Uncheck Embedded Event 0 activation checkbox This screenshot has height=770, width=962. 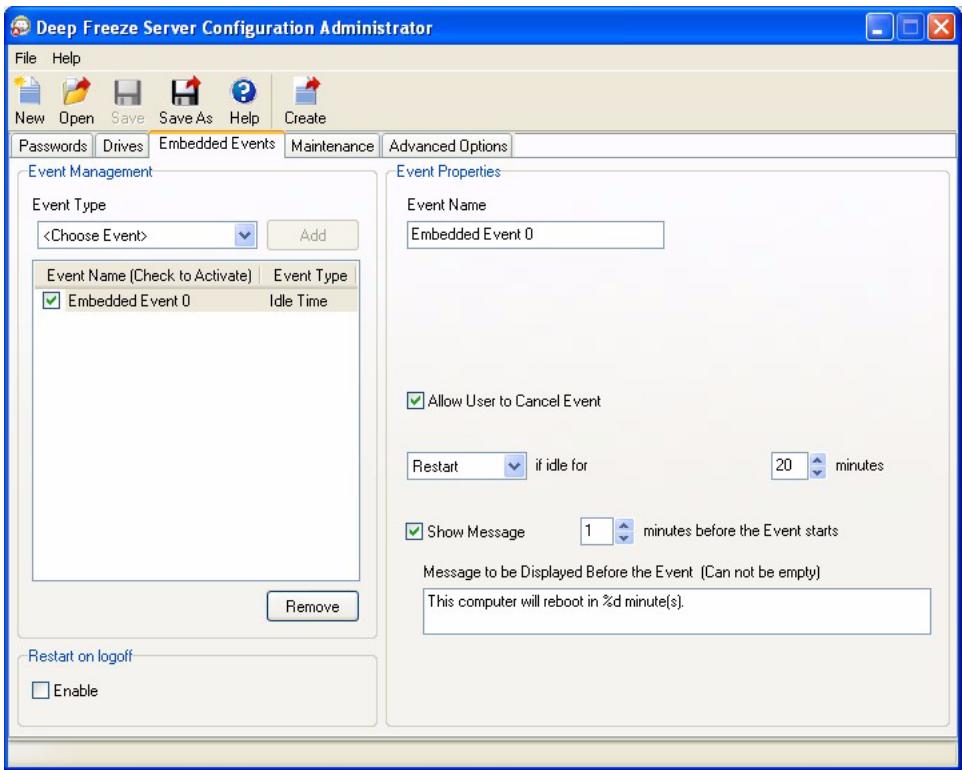tap(51, 301)
